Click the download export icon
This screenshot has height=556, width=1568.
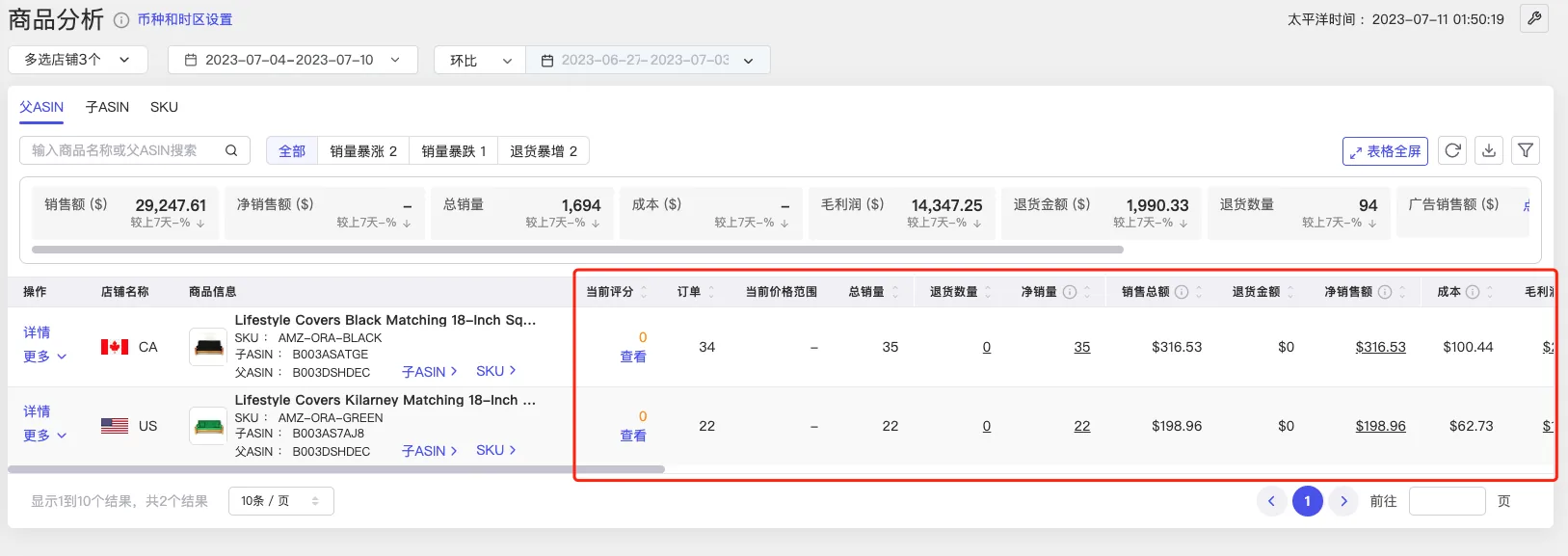click(x=1489, y=150)
